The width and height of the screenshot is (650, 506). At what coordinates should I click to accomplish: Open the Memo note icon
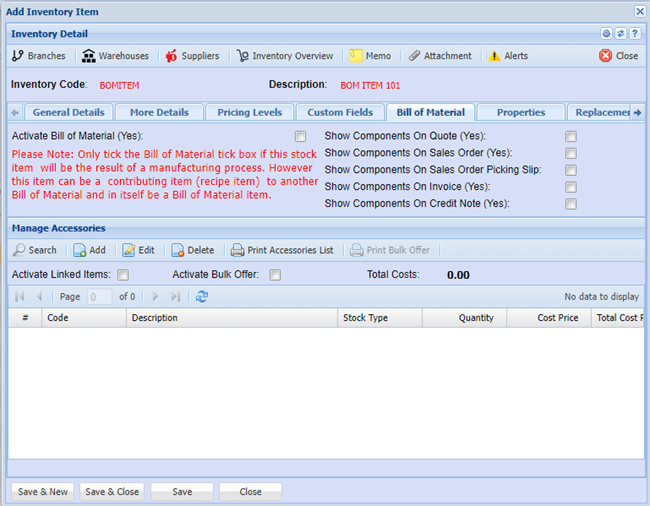point(356,56)
